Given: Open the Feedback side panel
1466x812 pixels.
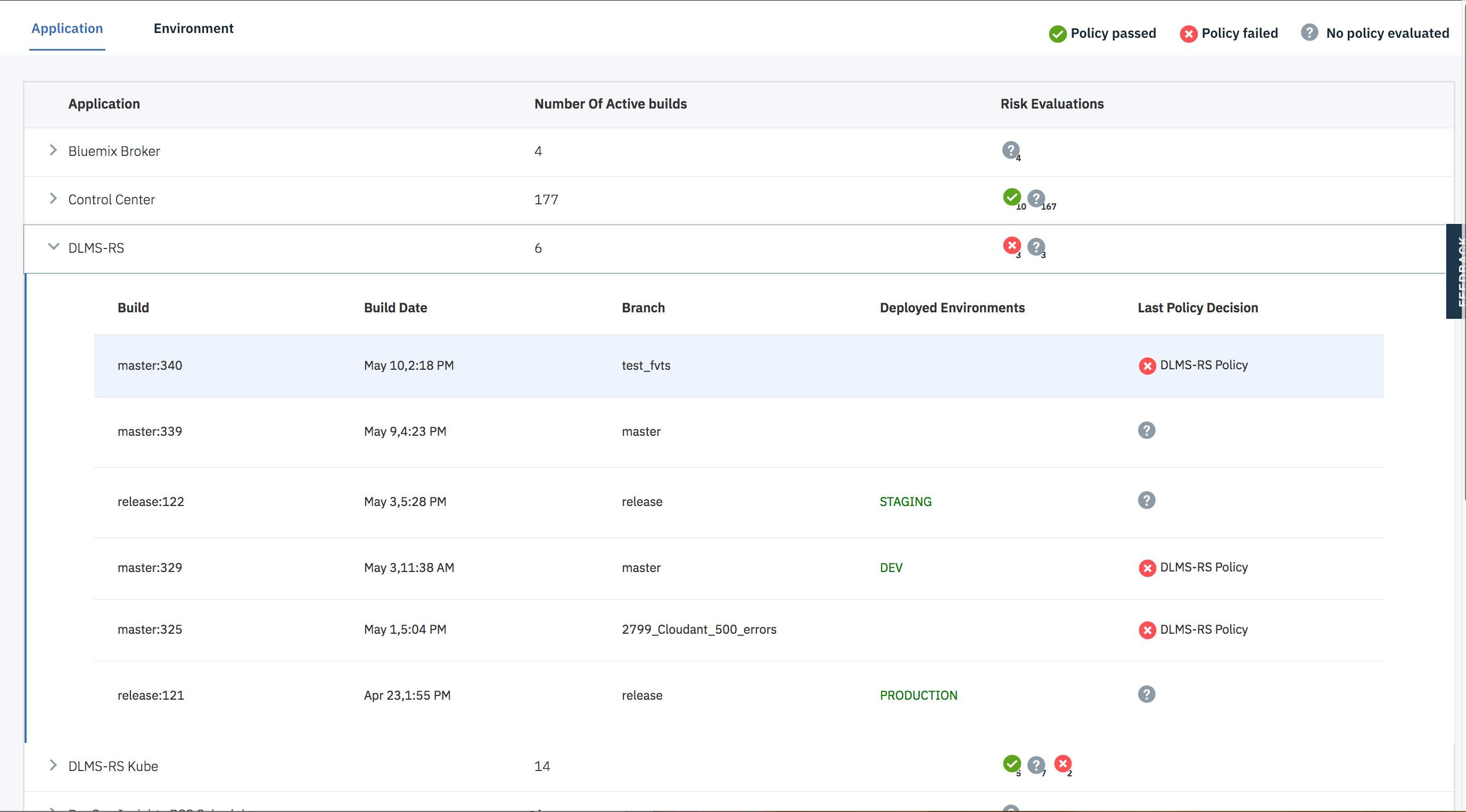Looking at the screenshot, I should (x=1455, y=271).
